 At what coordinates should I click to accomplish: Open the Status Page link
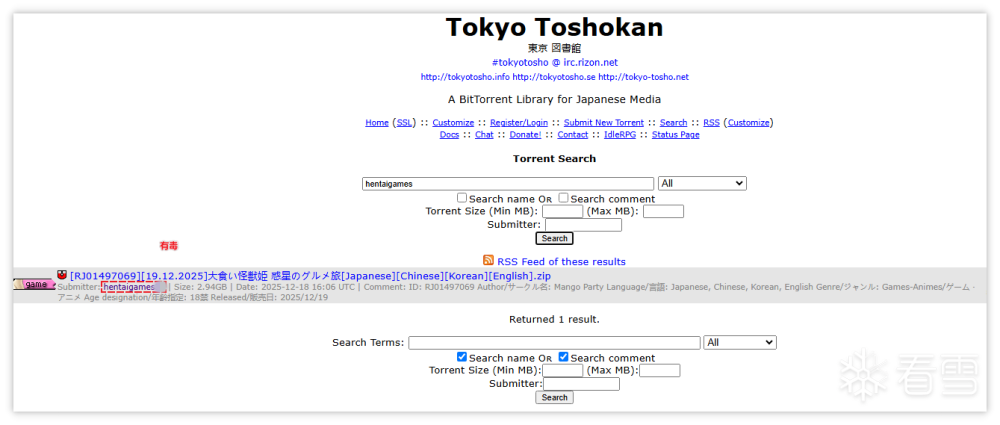[675, 135]
